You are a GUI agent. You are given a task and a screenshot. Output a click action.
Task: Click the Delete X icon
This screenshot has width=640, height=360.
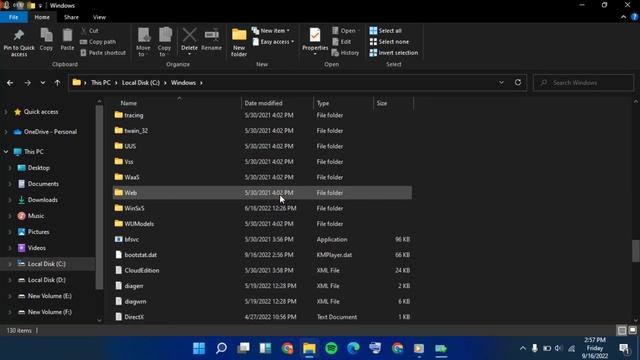pyautogui.click(x=189, y=35)
